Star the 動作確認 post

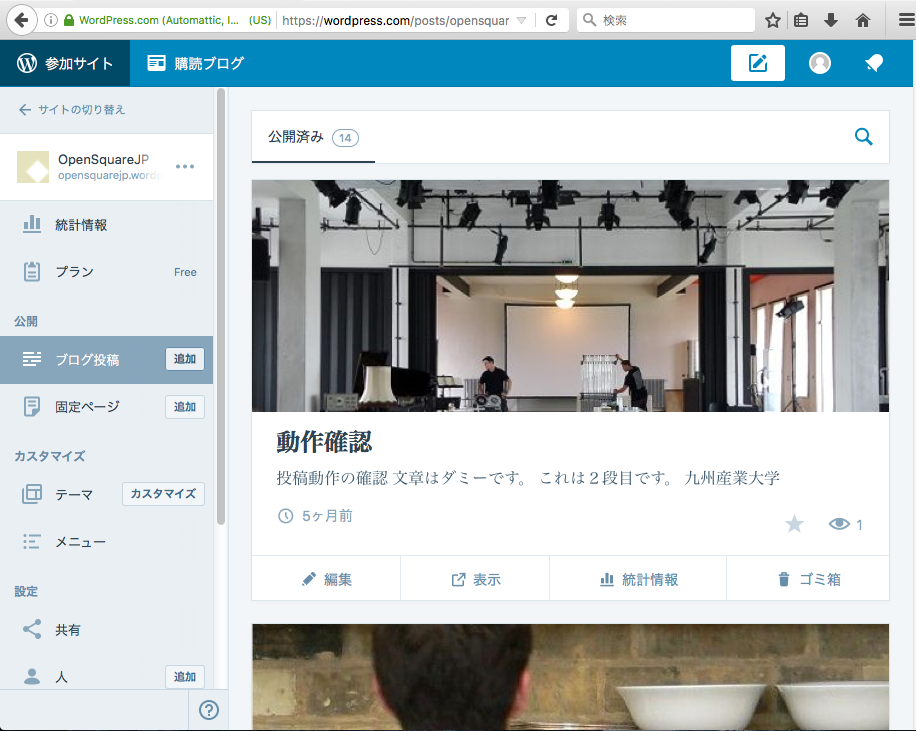tap(794, 523)
